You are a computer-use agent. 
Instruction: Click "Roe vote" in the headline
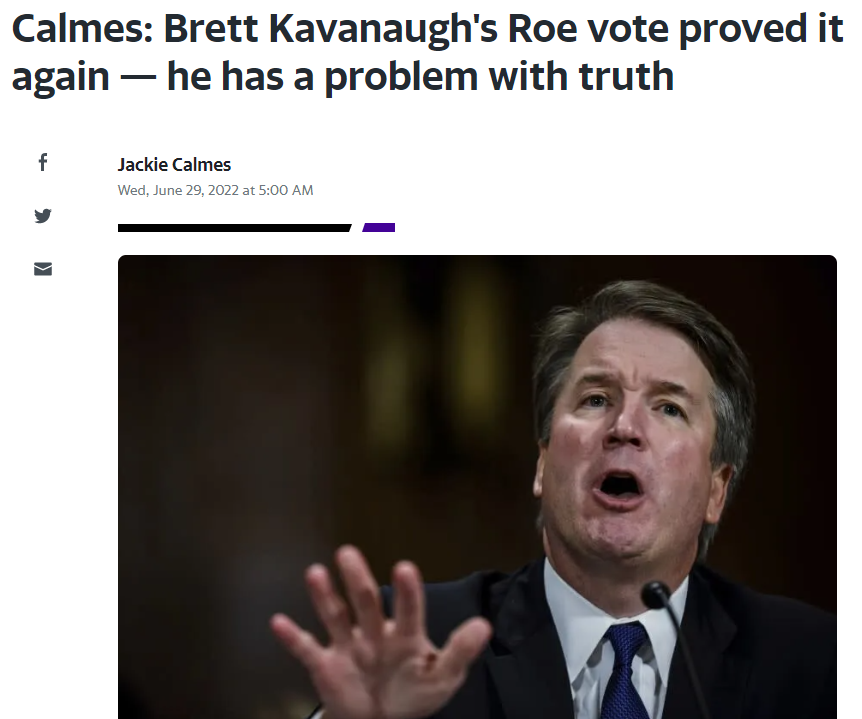pos(602,31)
